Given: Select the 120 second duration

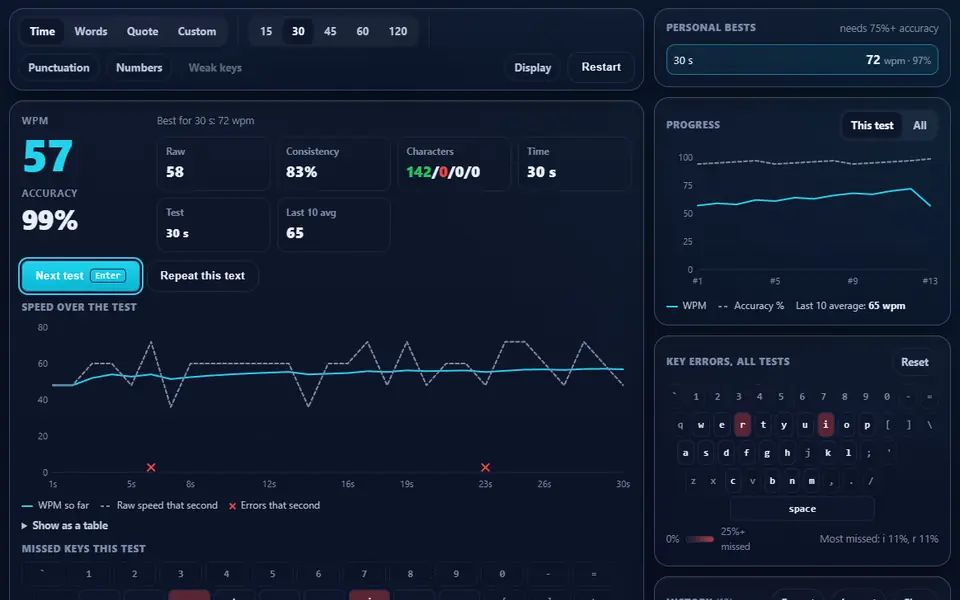Looking at the screenshot, I should (397, 31).
